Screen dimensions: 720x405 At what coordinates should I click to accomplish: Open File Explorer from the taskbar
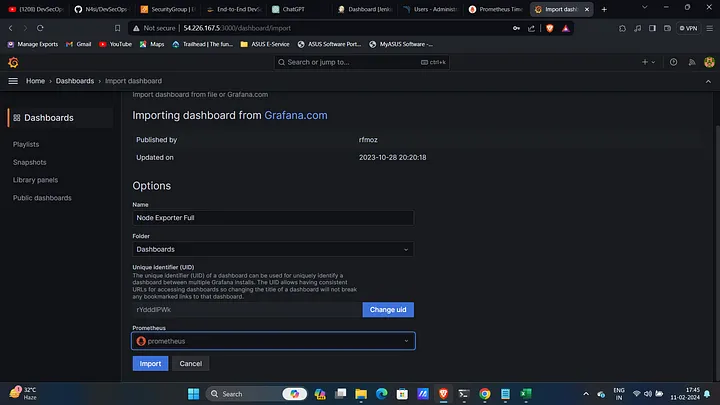coord(361,394)
